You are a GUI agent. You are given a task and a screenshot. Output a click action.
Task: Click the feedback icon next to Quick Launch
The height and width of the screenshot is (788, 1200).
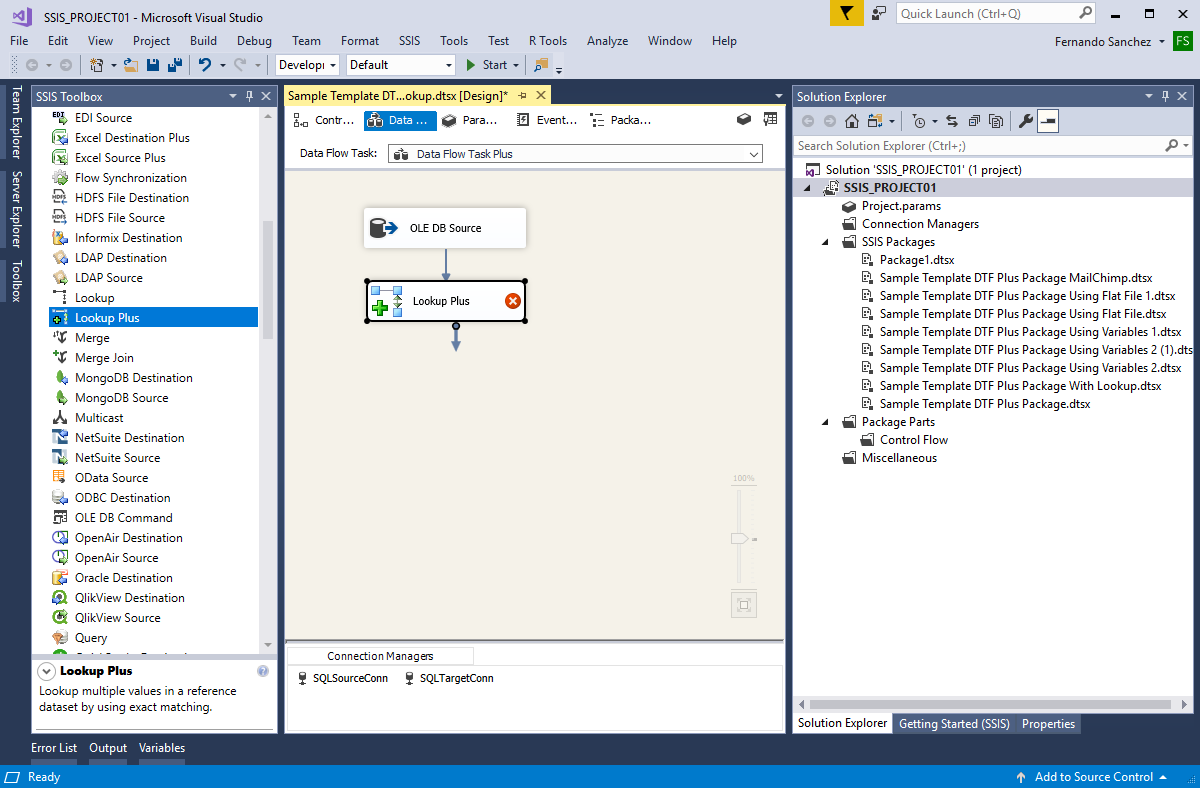(x=879, y=13)
